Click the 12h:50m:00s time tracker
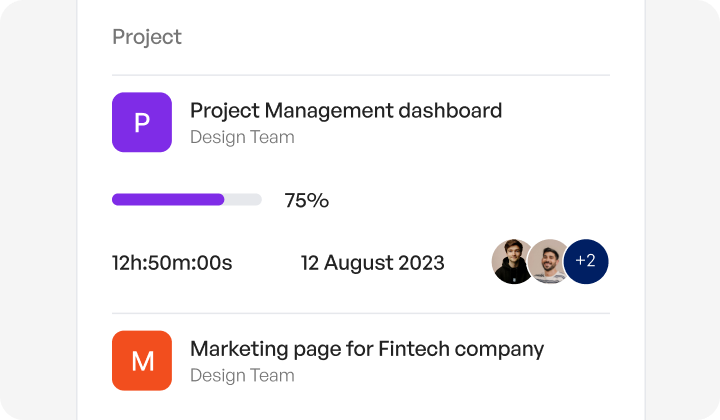 click(x=172, y=263)
